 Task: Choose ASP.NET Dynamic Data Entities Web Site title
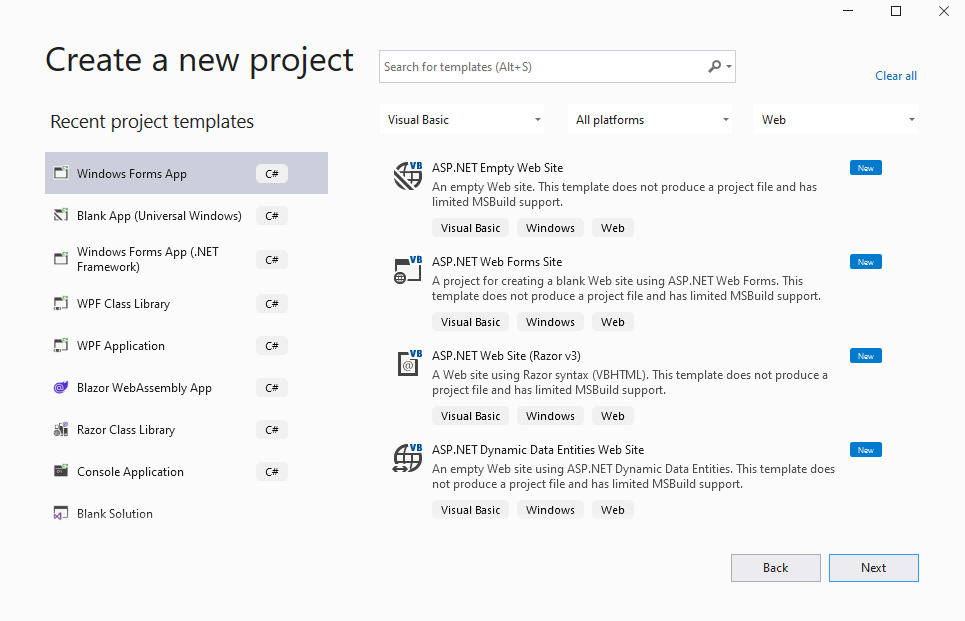pyautogui.click(x=538, y=450)
